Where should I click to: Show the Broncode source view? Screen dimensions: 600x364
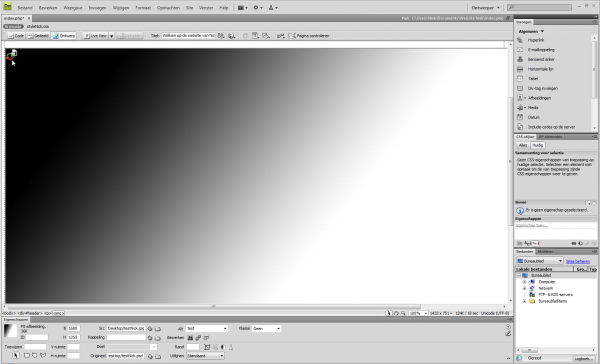(x=13, y=26)
